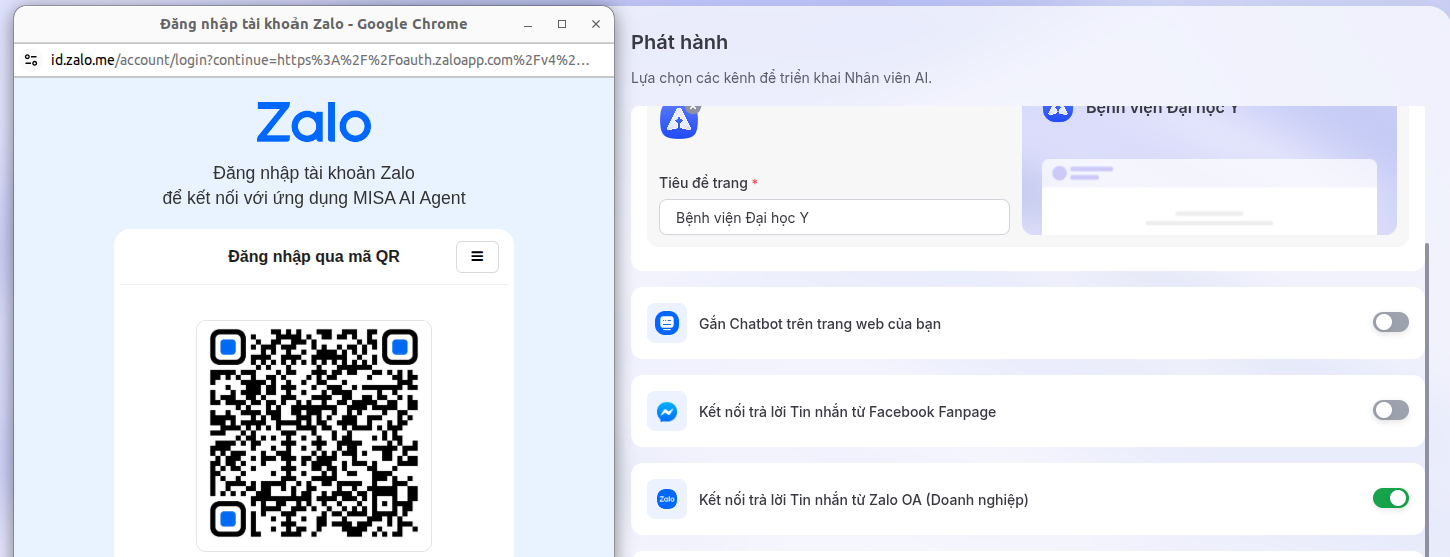The width and height of the screenshot is (1450, 557).
Task: Disable the Zalo OA messaging toggle
Action: [1390, 498]
